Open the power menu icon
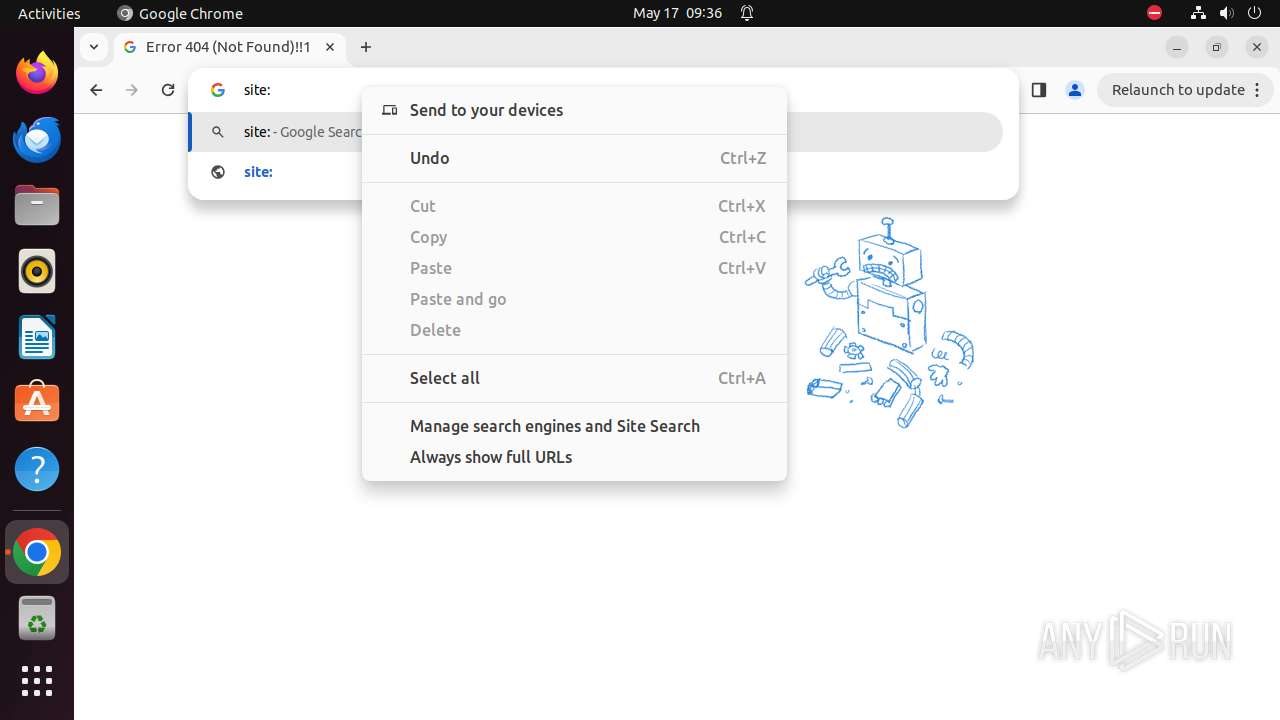Screen dimensions: 1280x720 (x=1255, y=13)
